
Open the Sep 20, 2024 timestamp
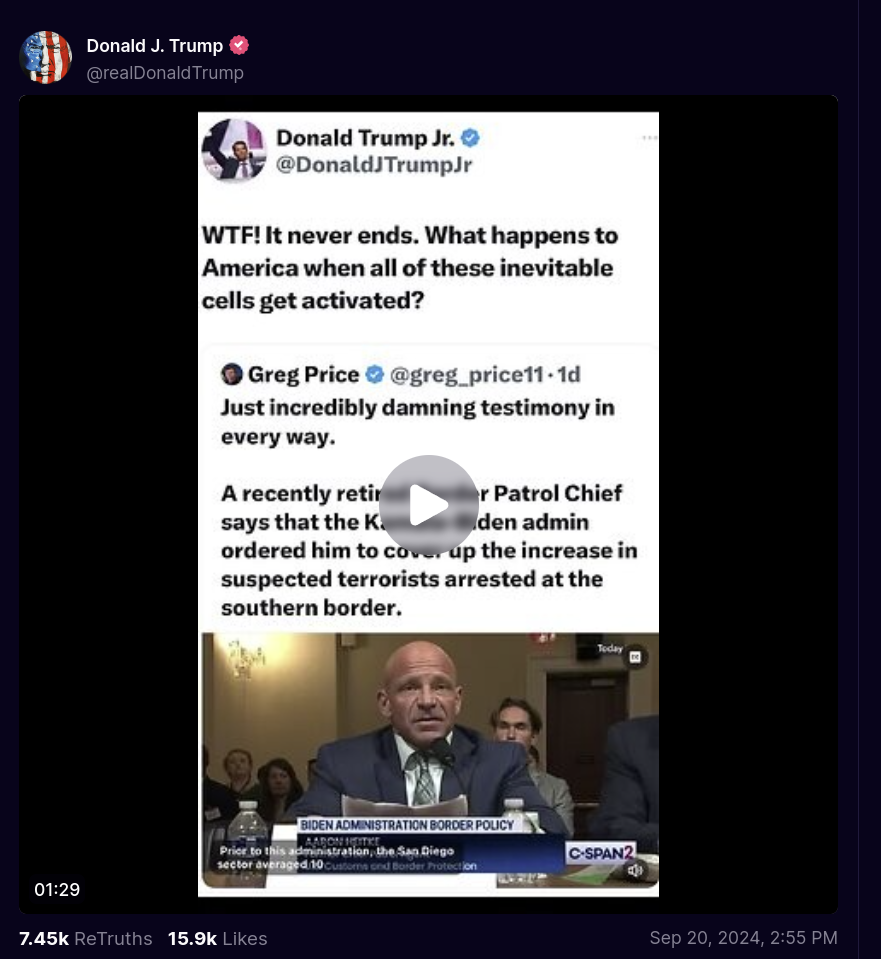(x=743, y=938)
